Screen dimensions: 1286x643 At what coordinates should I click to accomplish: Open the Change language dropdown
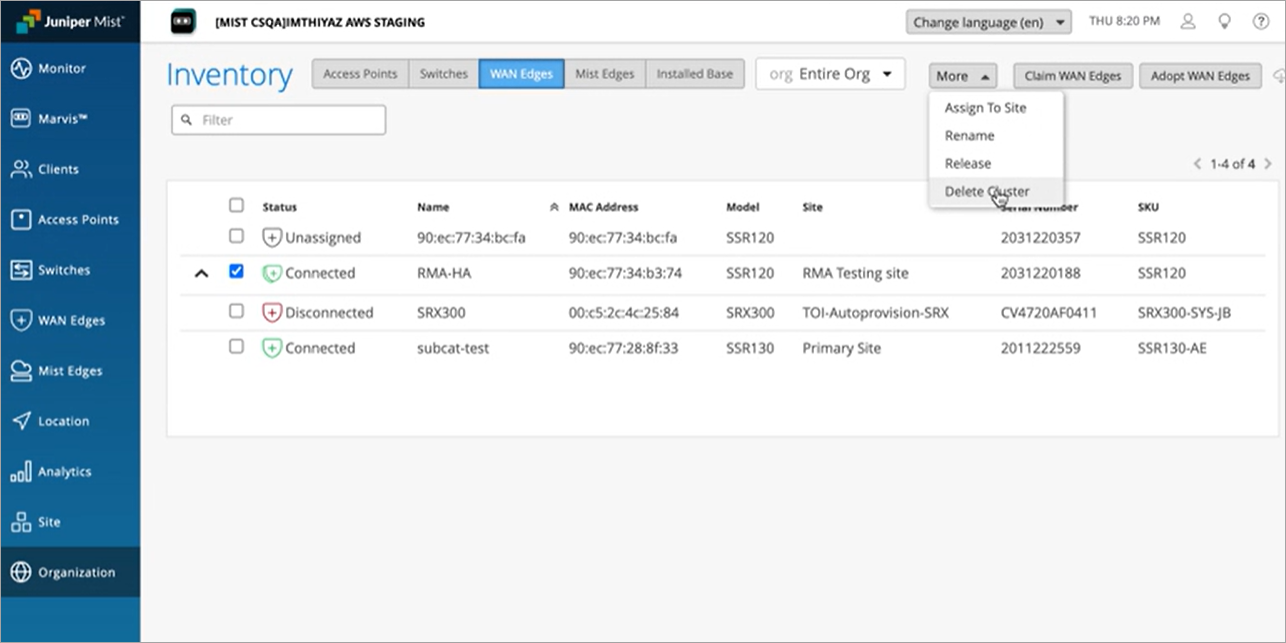[x=988, y=22]
